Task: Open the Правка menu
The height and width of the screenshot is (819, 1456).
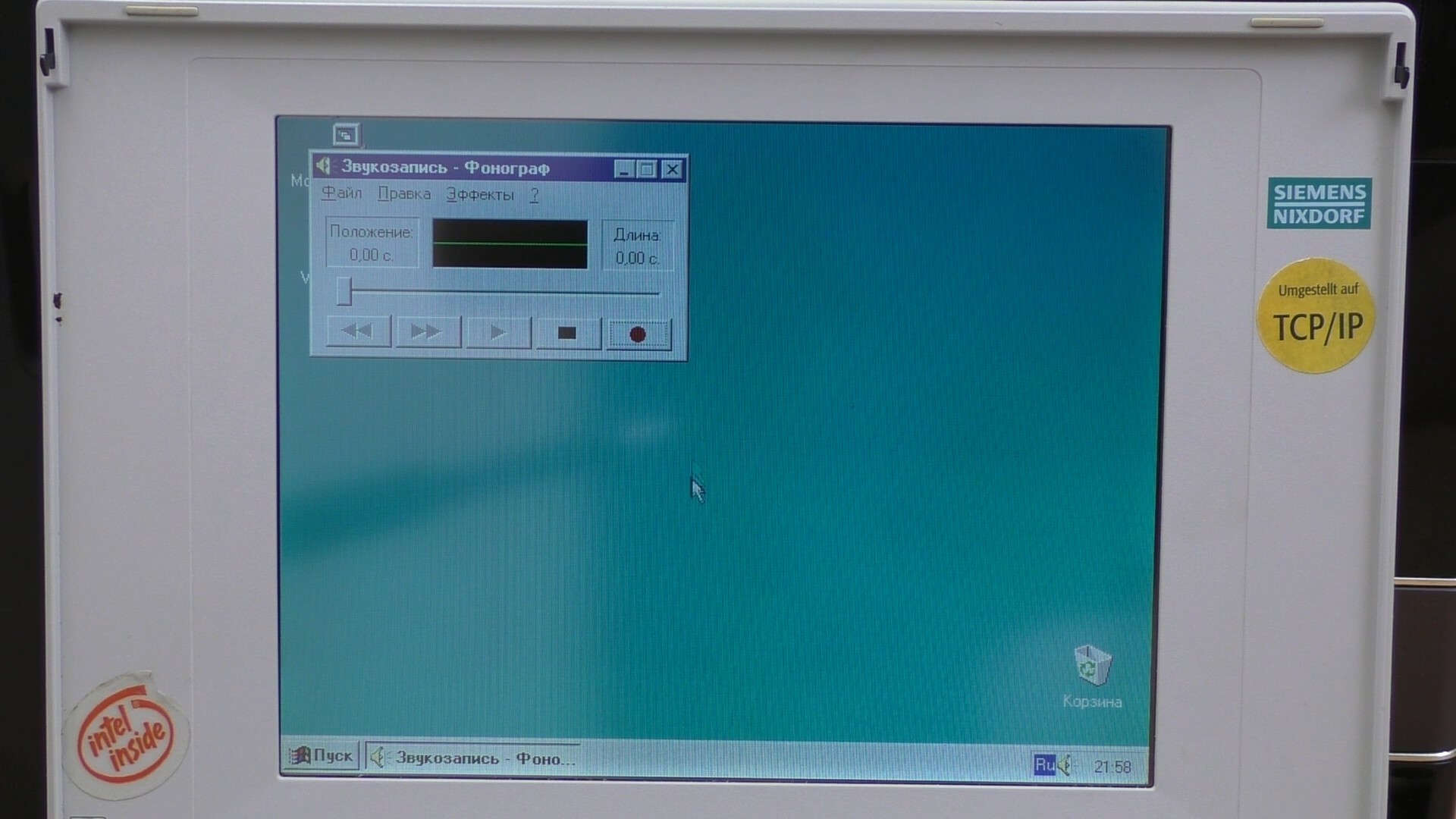Action: 404,194
